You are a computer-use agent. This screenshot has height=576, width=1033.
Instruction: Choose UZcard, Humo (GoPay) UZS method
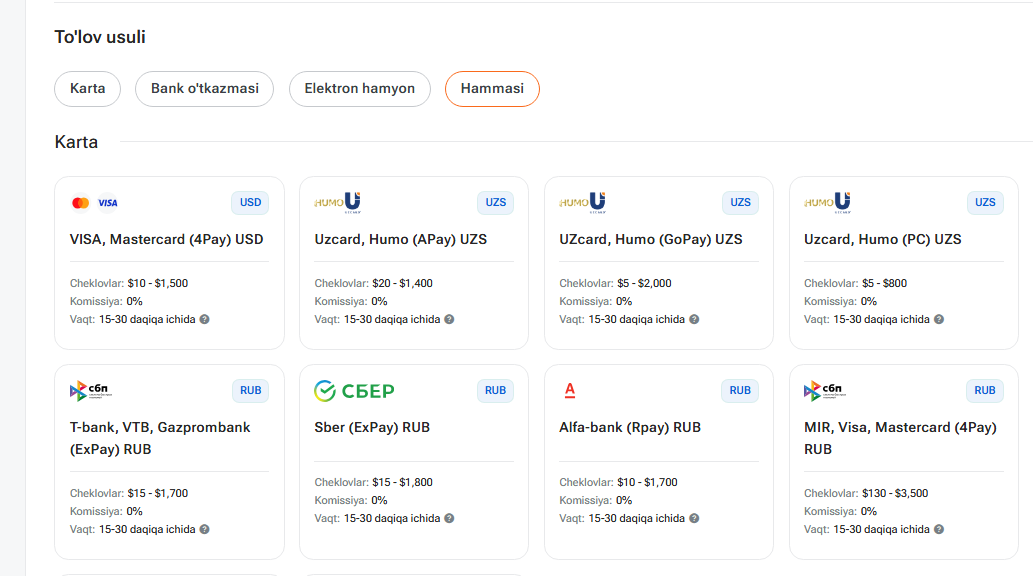pyautogui.click(x=659, y=263)
